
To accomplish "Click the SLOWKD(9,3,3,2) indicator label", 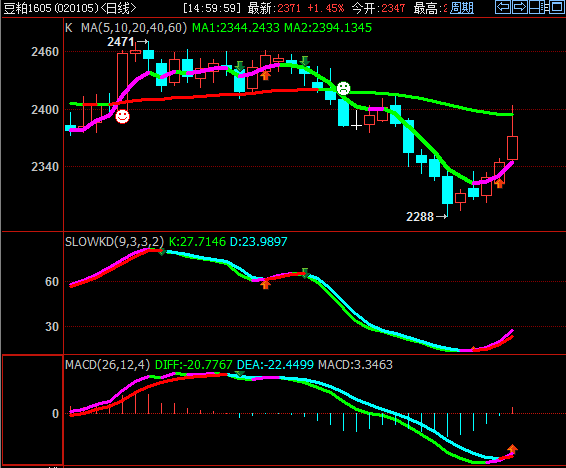I will [114, 241].
